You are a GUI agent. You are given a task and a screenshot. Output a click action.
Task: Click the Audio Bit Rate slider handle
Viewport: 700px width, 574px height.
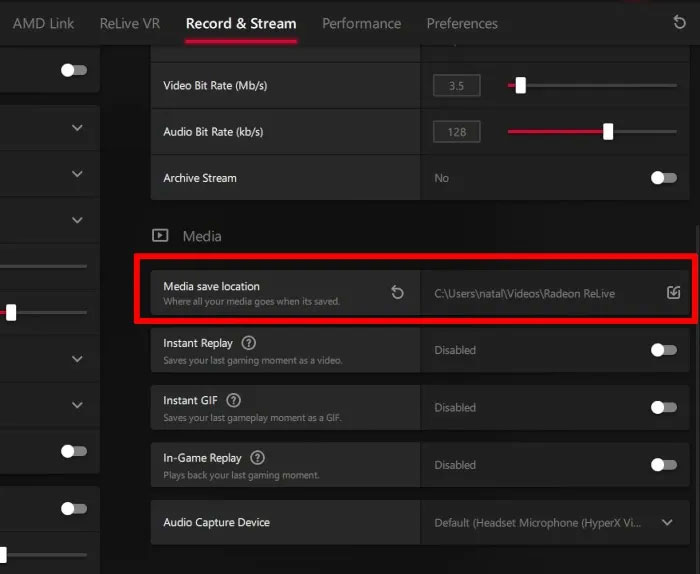coord(608,132)
